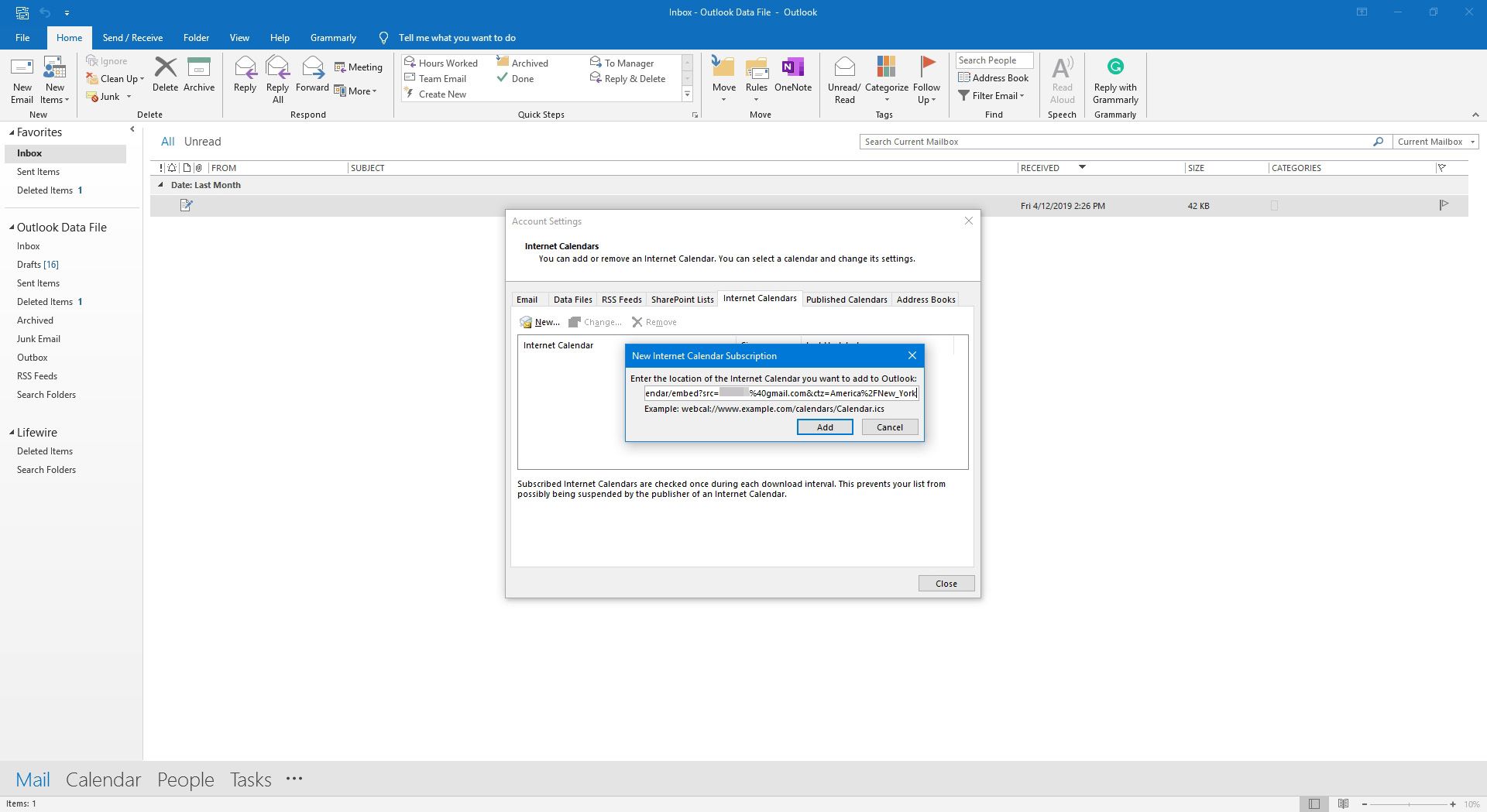Click the flag icon on the email row
The height and width of the screenshot is (812, 1487).
pyautogui.click(x=1444, y=205)
